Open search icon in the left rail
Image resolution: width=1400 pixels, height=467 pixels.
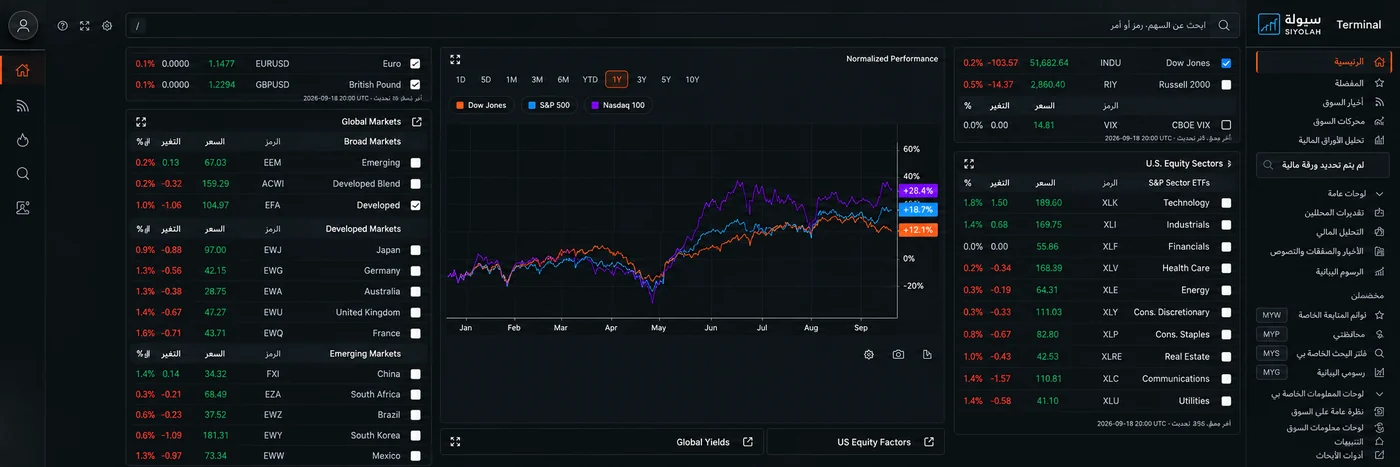(23, 174)
